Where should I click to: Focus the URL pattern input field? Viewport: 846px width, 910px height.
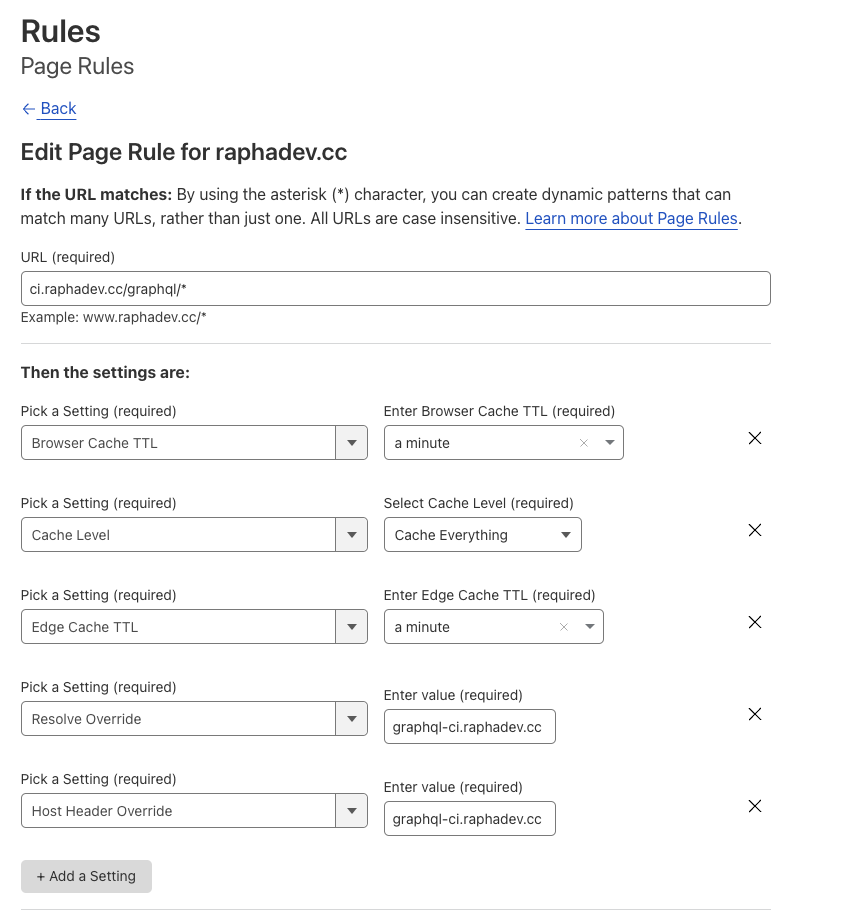395,289
